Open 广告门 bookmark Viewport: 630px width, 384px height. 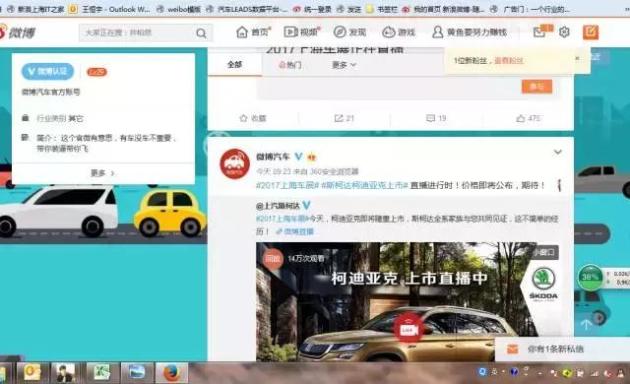click(x=530, y=9)
